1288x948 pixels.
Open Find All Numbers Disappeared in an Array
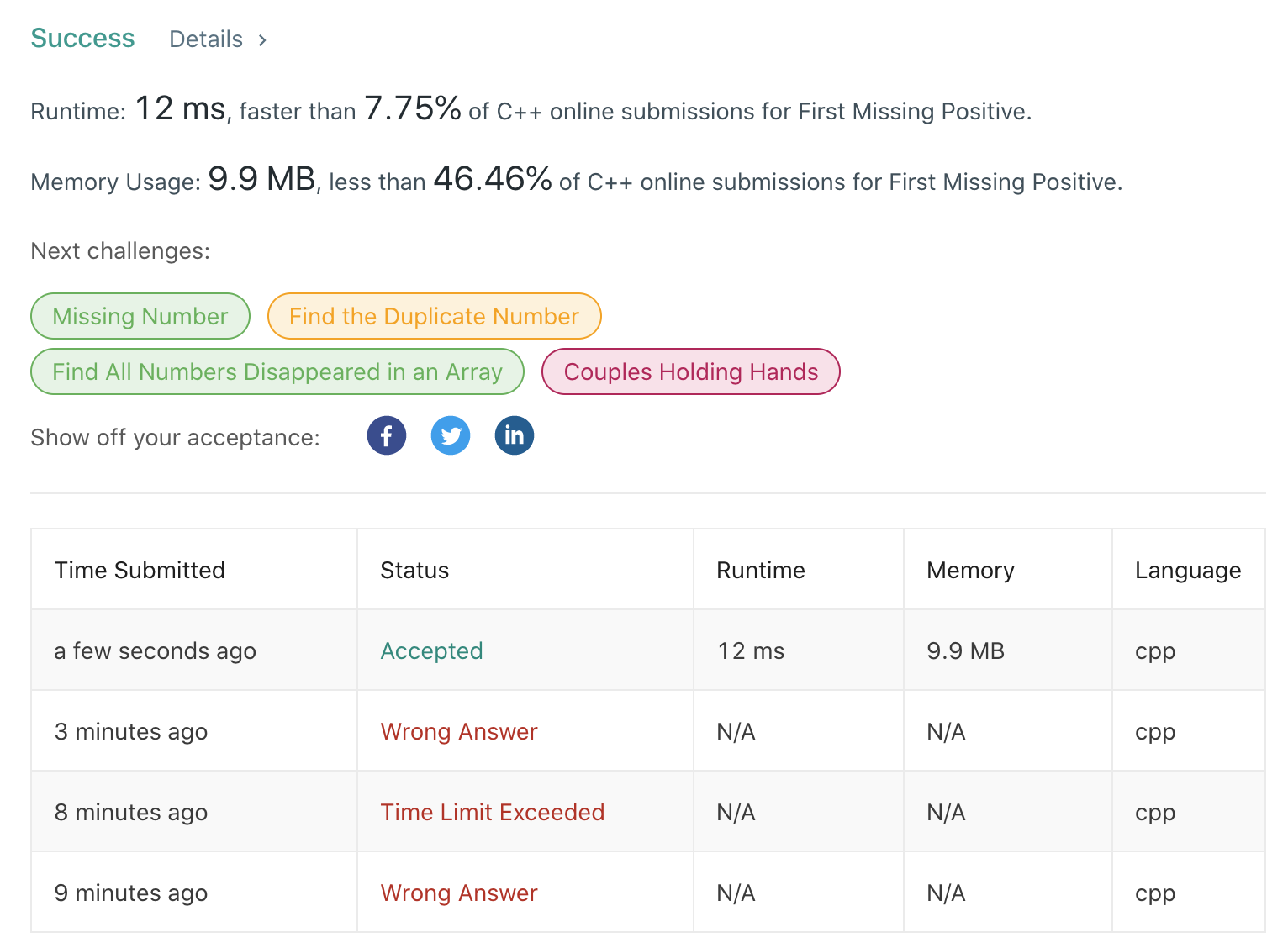[277, 371]
